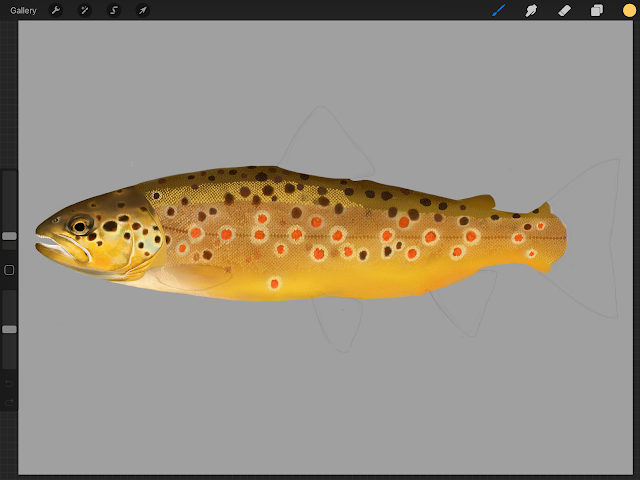The width and height of the screenshot is (640, 480).
Task: Click the brush size slider handle
Action: coord(9,236)
